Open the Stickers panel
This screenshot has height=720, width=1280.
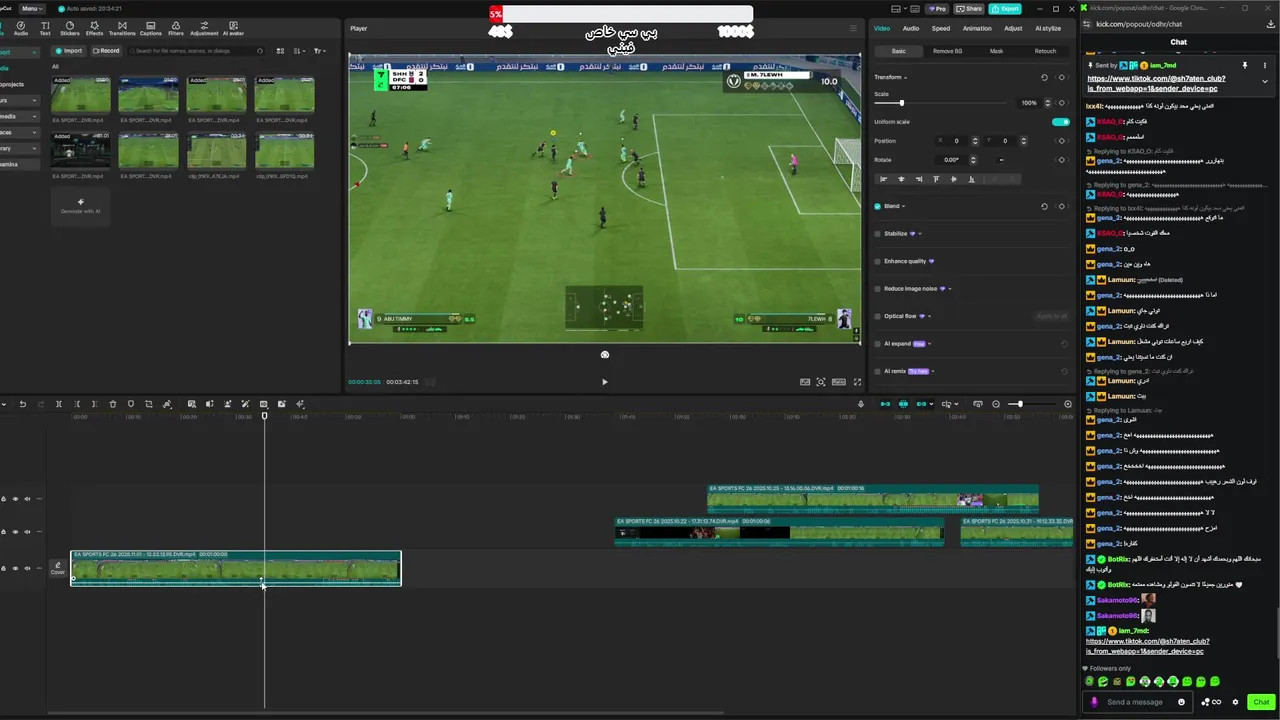[x=70, y=28]
